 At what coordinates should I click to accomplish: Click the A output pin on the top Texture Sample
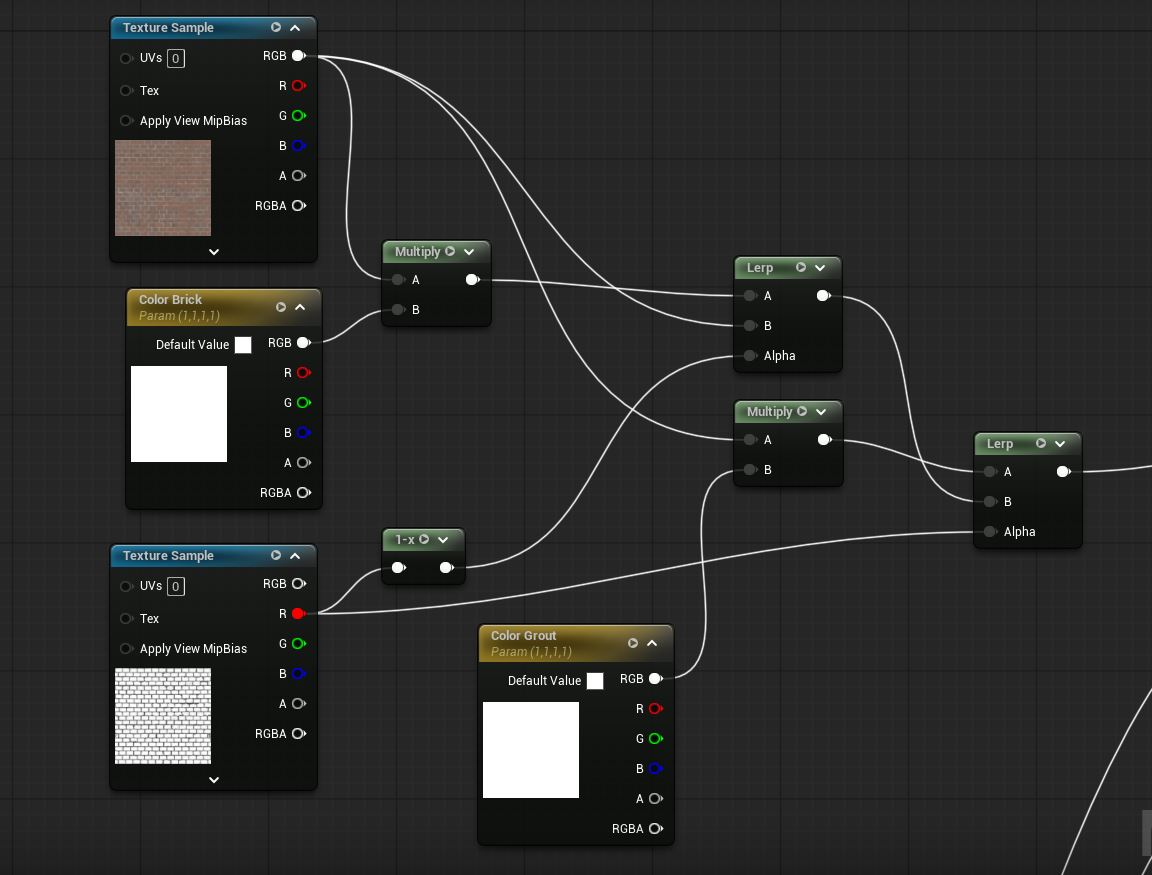(298, 175)
